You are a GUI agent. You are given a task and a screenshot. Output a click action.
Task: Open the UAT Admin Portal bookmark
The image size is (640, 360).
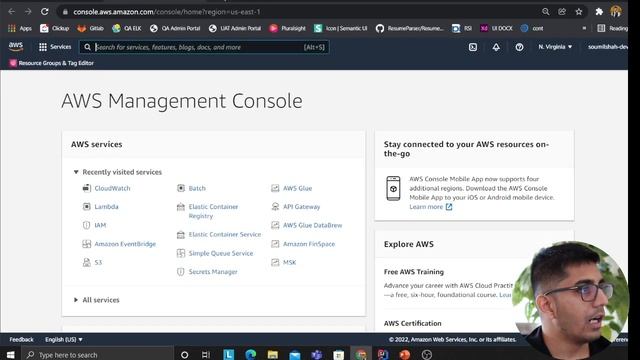[x=235, y=28]
